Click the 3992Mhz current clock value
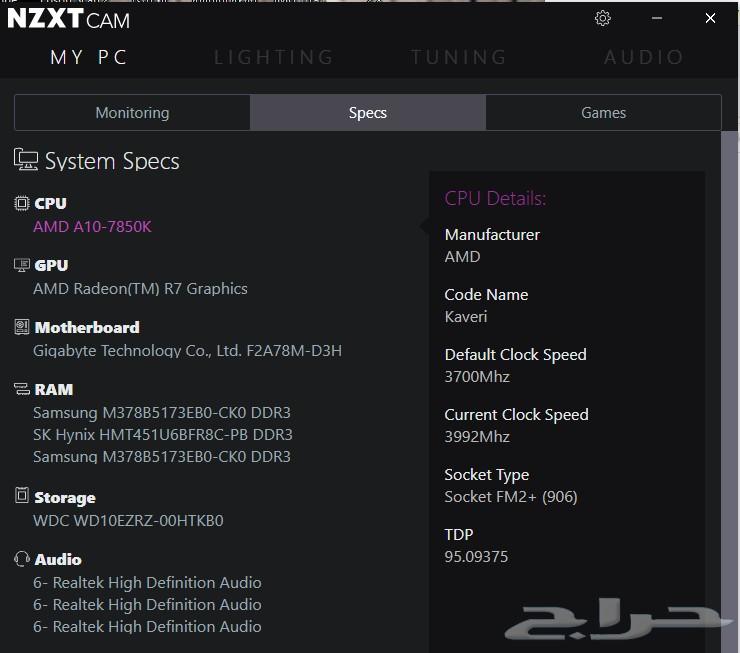Image resolution: width=740 pixels, height=653 pixels. 477,436
